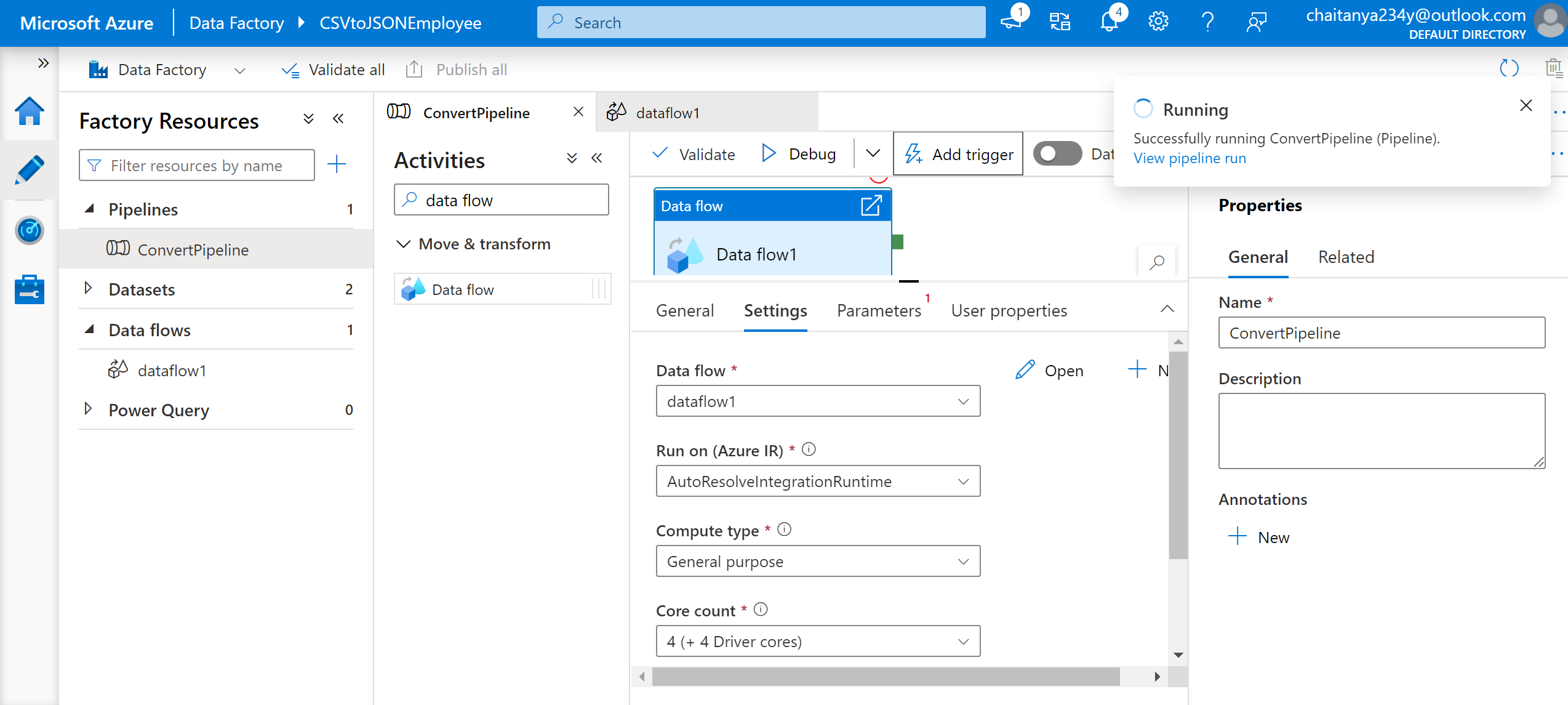1568x705 pixels.
Task: Select the Author pencil icon in sidebar
Action: tap(29, 170)
